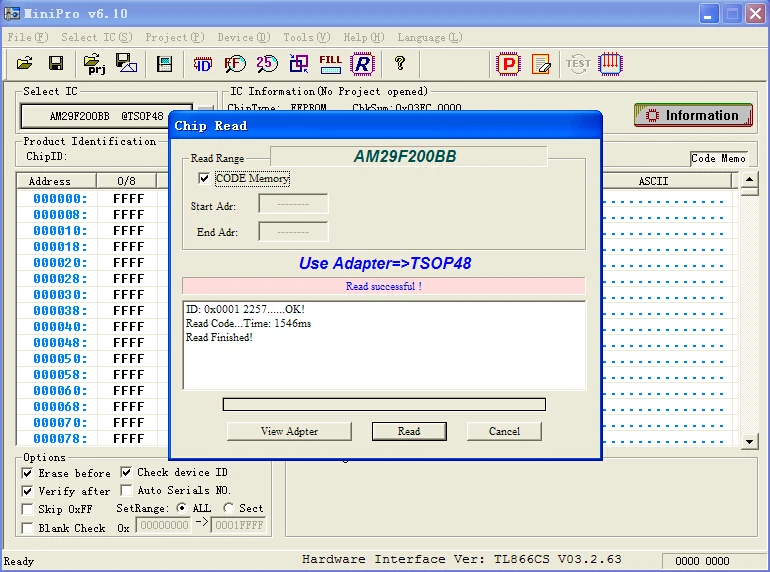This screenshot has height=572, width=770.
Task: Minimize the MiniPro window
Action: tap(708, 14)
